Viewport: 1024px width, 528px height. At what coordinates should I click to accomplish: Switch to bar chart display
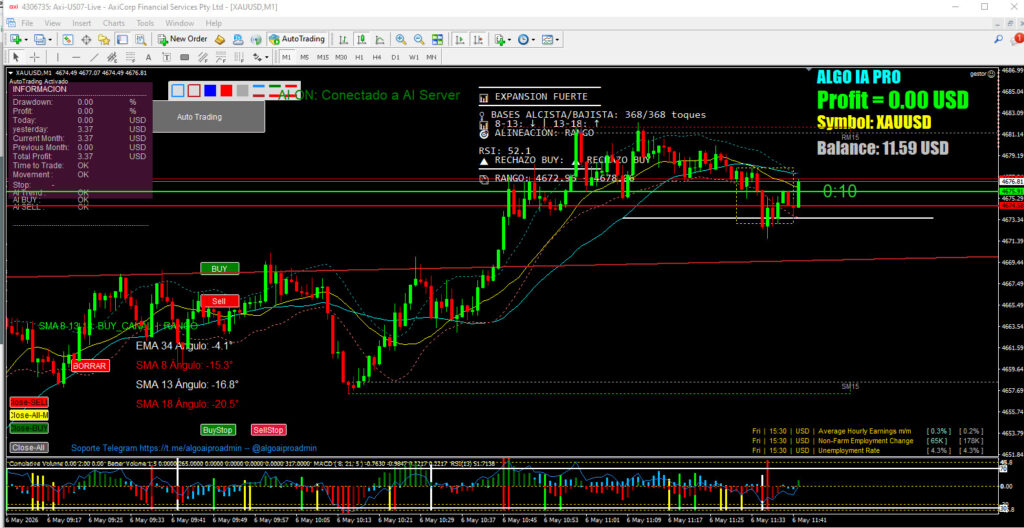[342, 39]
